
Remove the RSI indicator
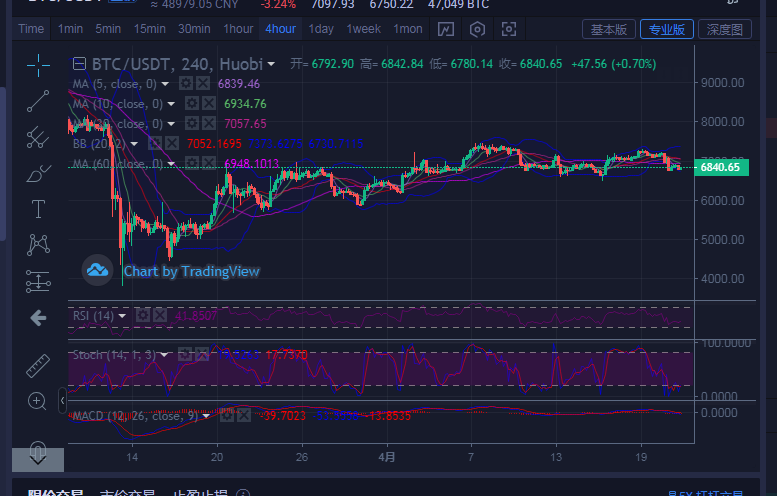(160, 315)
